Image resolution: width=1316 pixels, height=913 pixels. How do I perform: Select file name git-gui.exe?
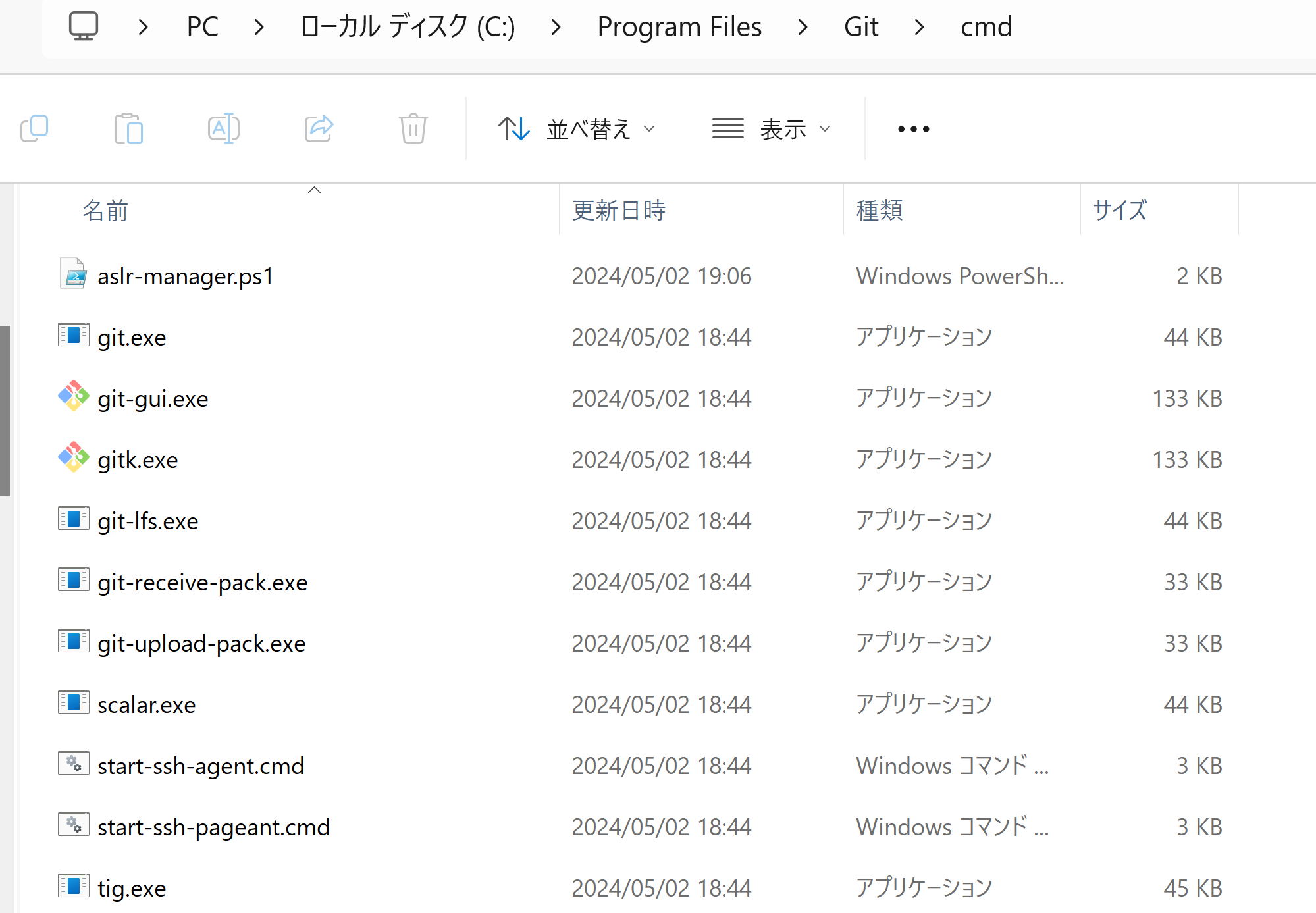tap(153, 399)
